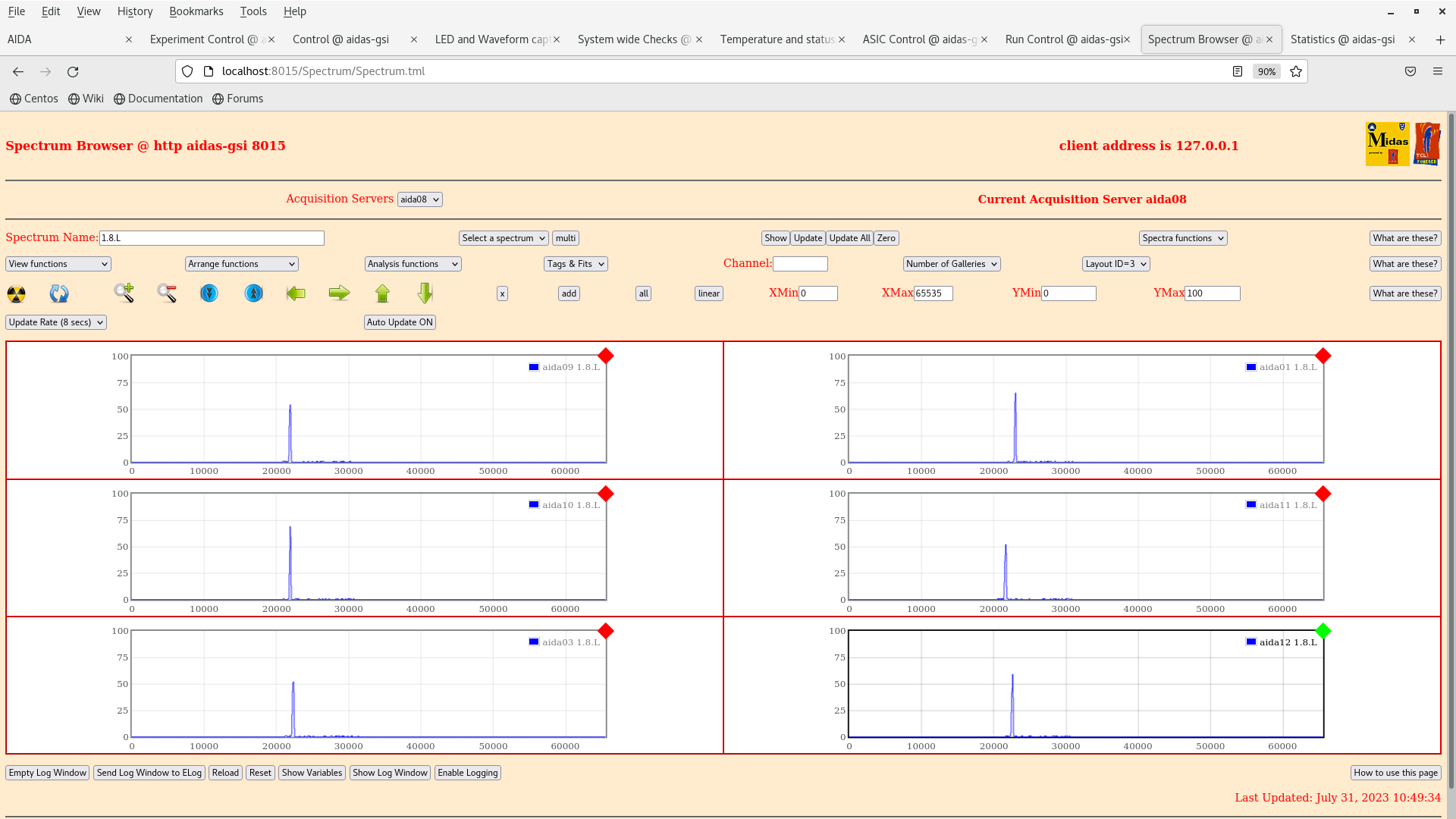1456x819 pixels.
Task: Click the Update All button
Action: pyautogui.click(x=849, y=238)
